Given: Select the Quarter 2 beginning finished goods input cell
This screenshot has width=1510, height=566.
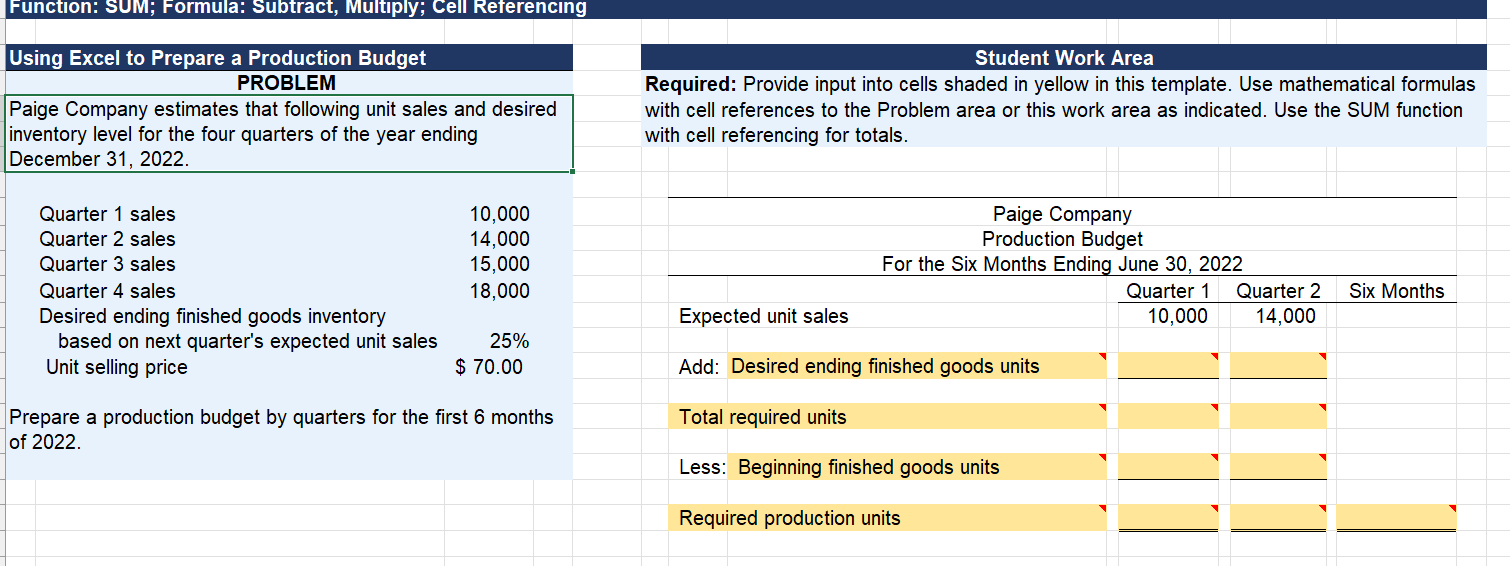Looking at the screenshot, I should (x=1278, y=467).
